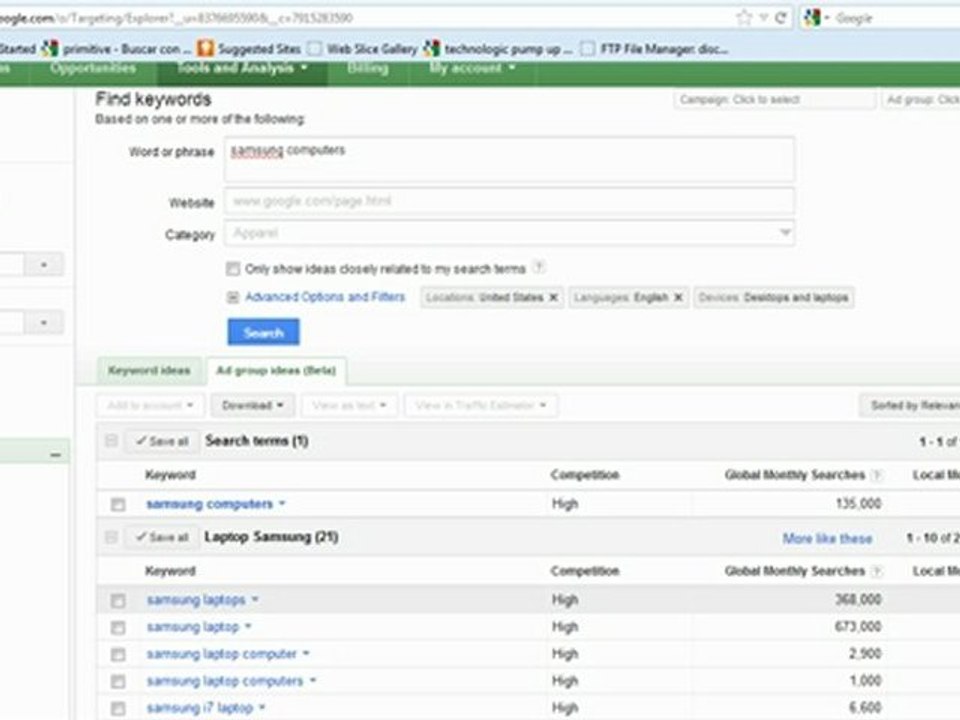The height and width of the screenshot is (720, 960).
Task: Open the 'Sorted by Relevance' dropdown
Action: pyautogui.click(x=910, y=405)
